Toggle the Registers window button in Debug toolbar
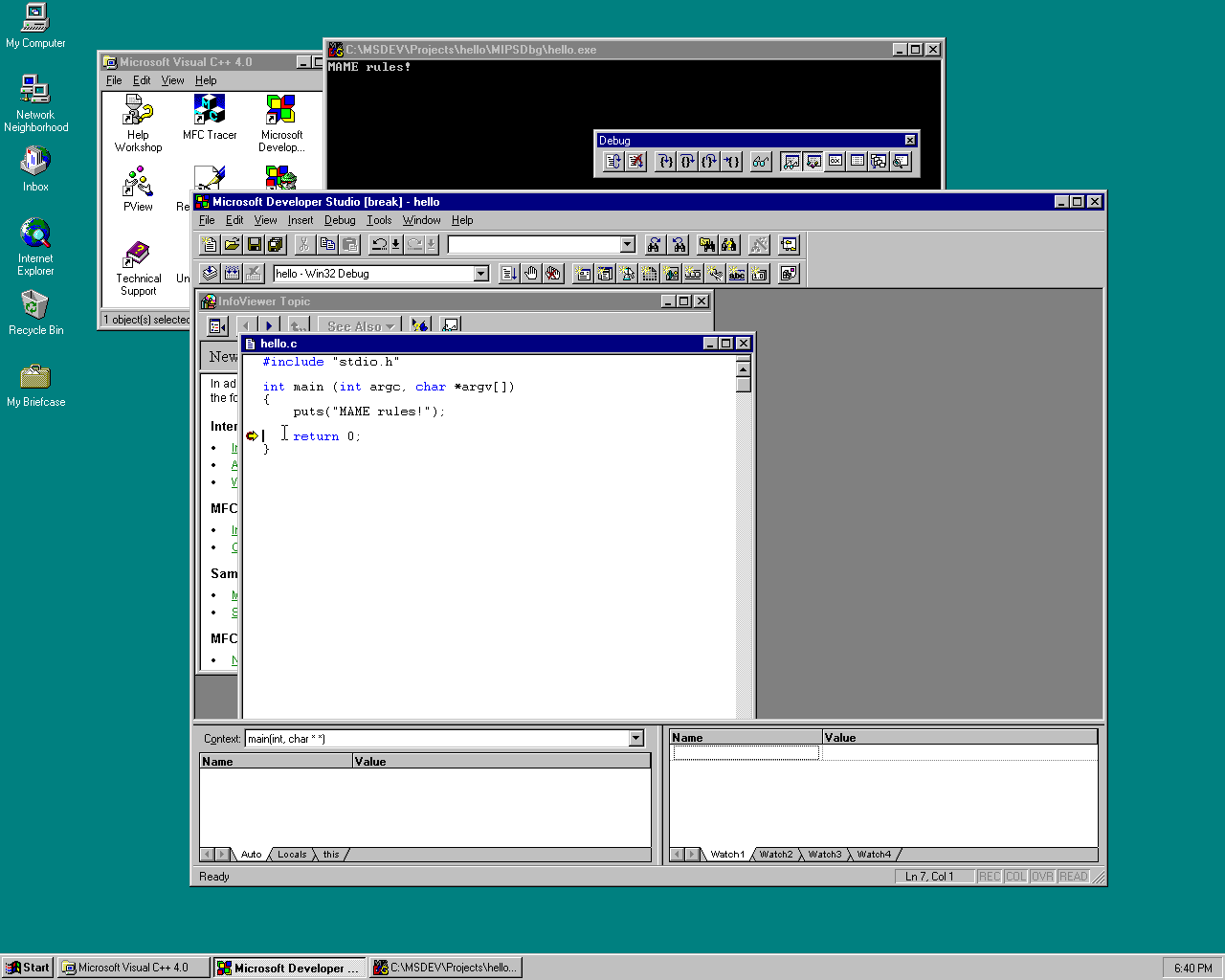 click(835, 162)
